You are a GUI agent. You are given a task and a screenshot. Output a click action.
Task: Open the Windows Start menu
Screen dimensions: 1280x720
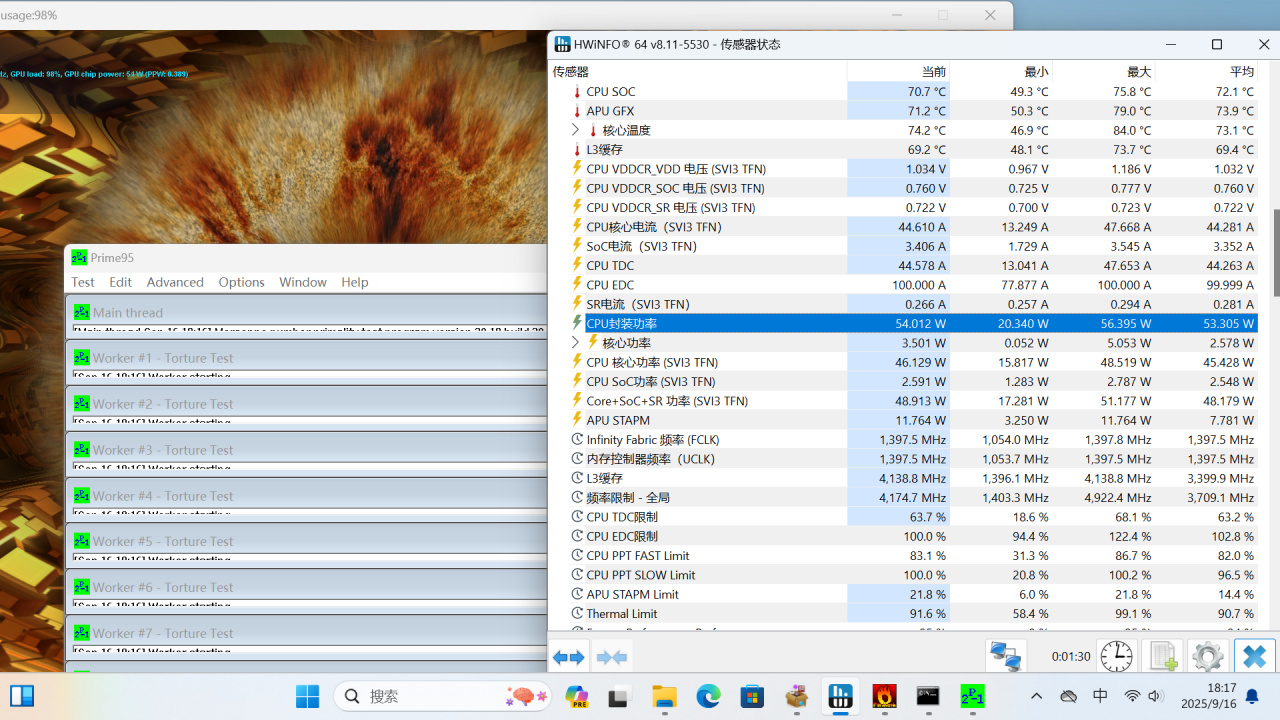click(x=308, y=696)
